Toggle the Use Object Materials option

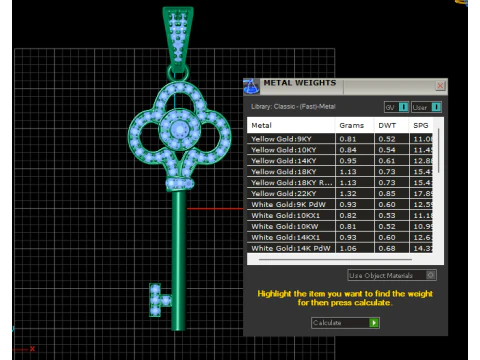(392, 275)
